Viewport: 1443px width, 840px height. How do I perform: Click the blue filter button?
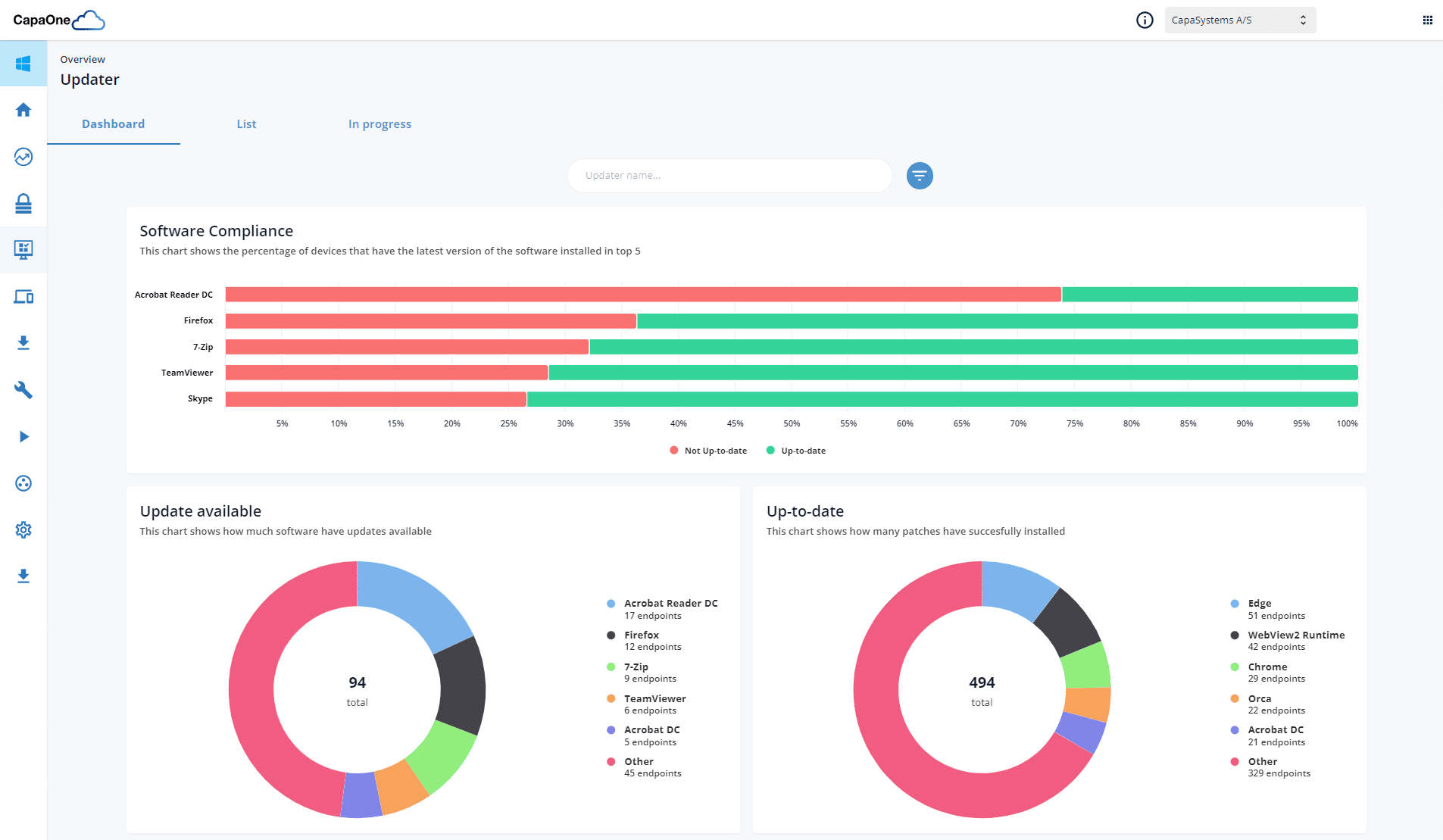920,176
